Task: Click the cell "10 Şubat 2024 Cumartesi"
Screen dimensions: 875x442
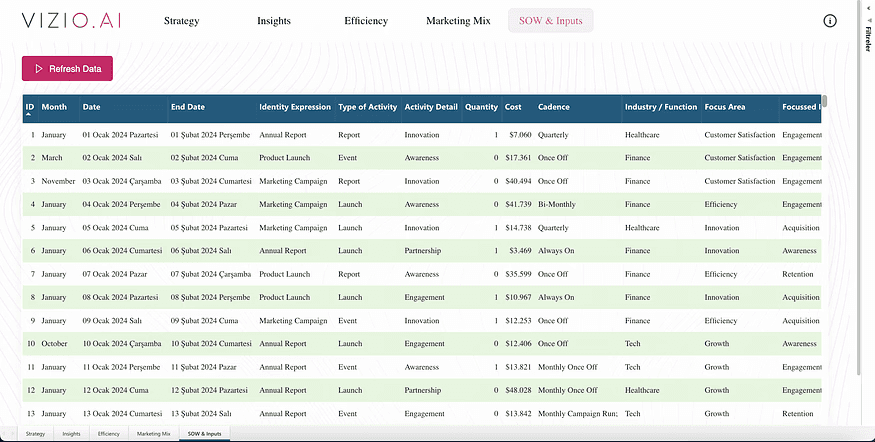Action: point(211,344)
